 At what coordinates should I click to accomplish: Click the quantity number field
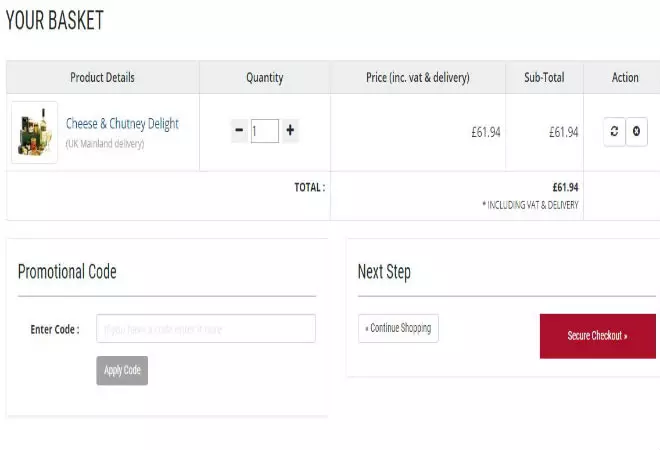[x=265, y=130]
